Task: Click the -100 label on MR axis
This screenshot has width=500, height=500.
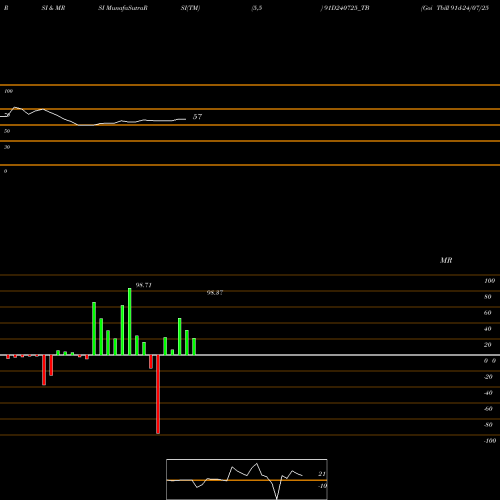Action: 490,441
